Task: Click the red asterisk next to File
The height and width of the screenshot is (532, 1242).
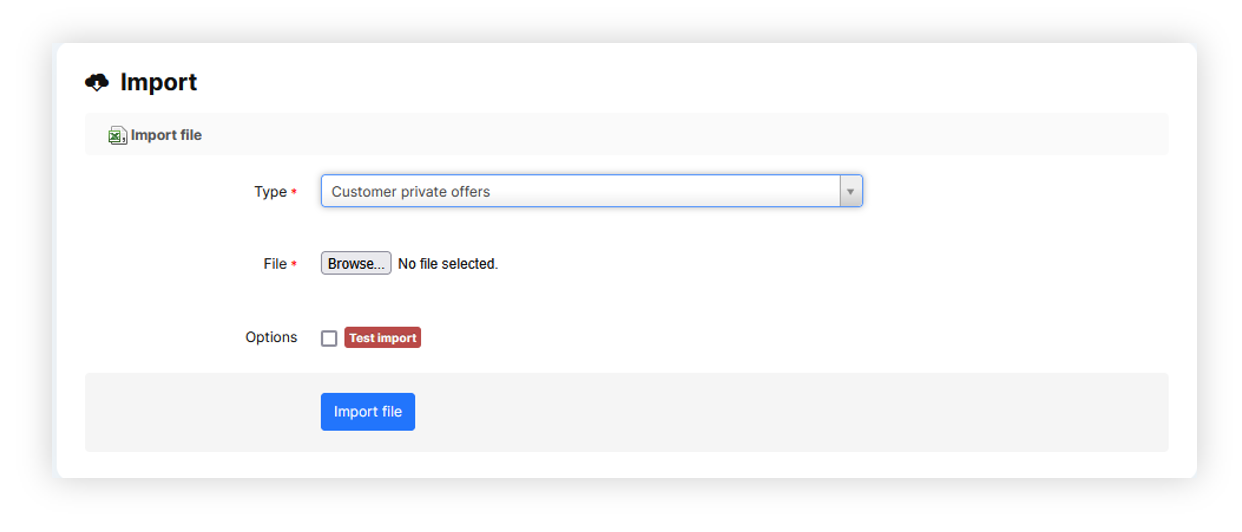Action: [x=294, y=265]
